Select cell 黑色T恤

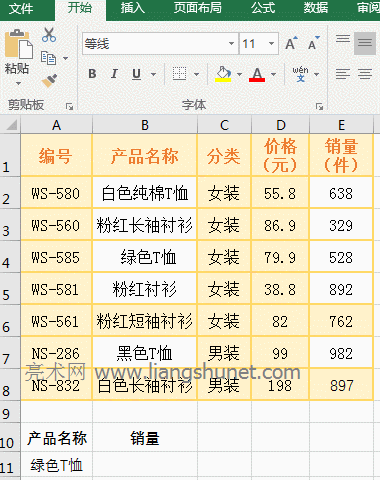[x=145, y=353]
